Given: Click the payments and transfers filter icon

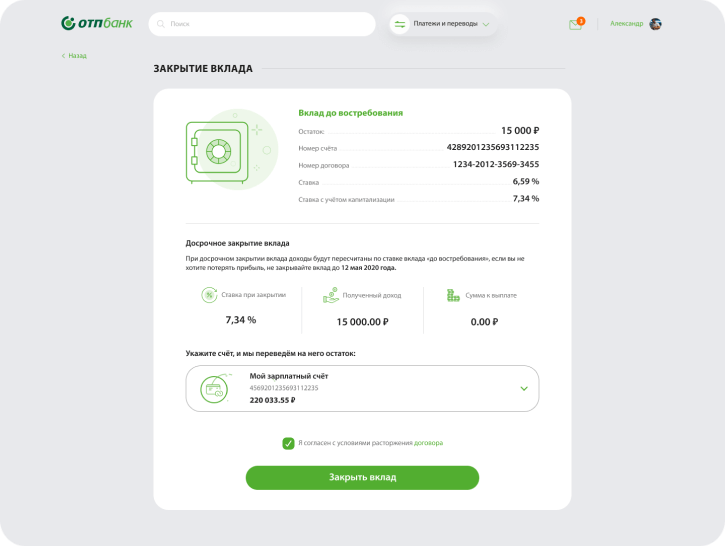Looking at the screenshot, I should coord(400,24).
